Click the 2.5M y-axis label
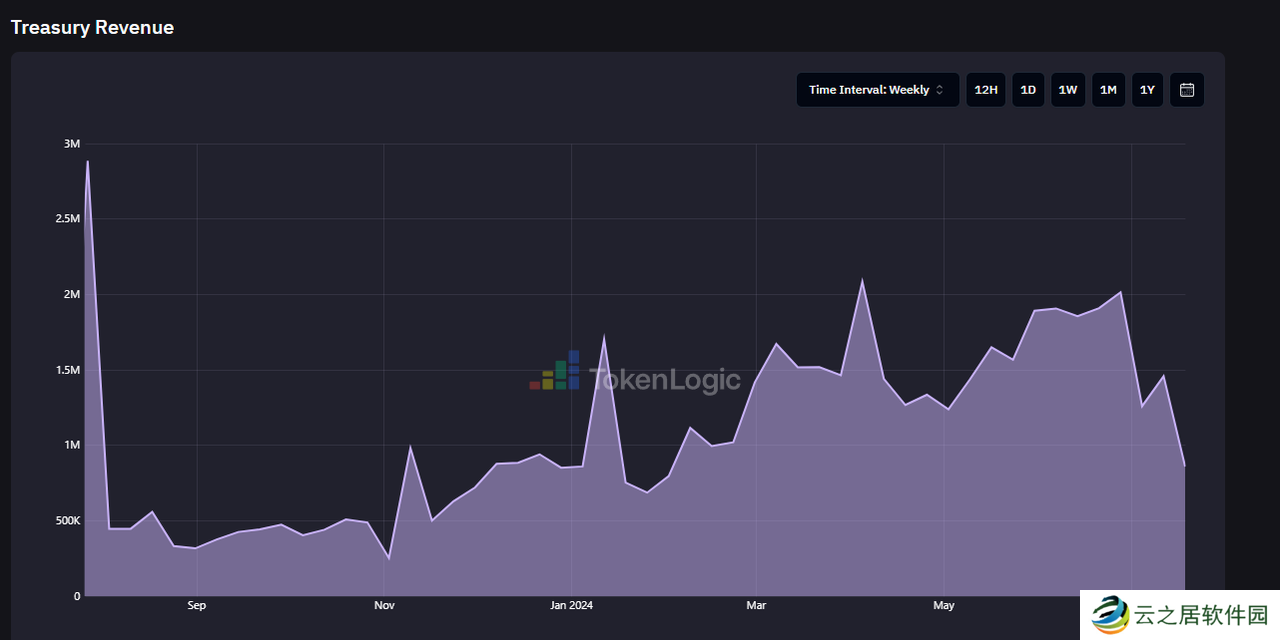This screenshot has height=640, width=1280. (67, 219)
